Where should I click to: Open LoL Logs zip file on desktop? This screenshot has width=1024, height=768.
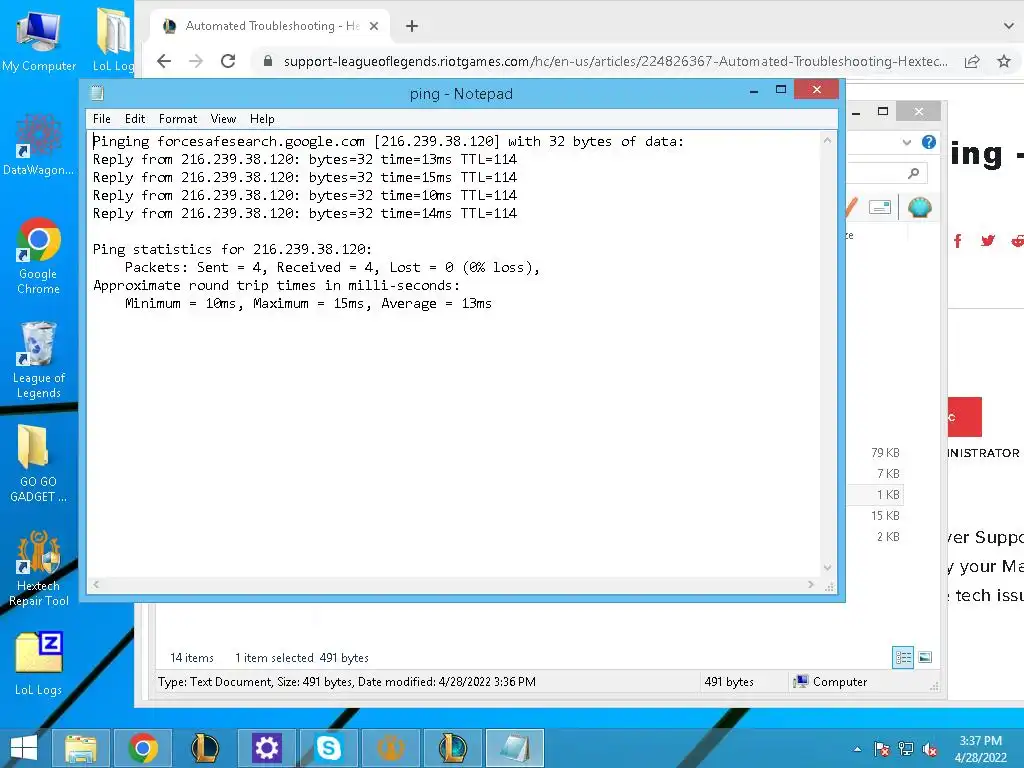pyautogui.click(x=39, y=664)
